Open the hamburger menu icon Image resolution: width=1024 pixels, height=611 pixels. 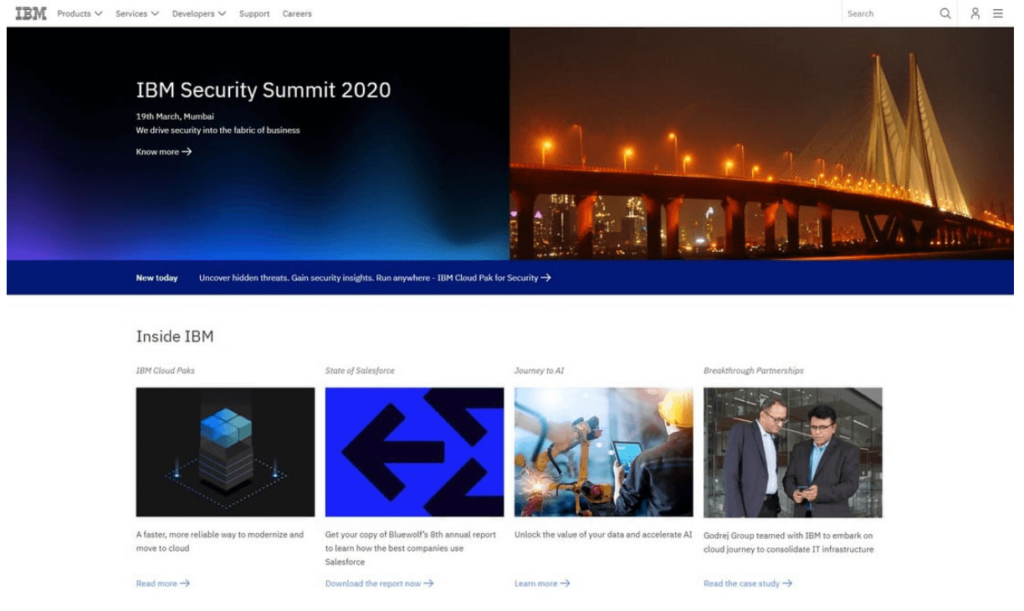pyautogui.click(x=998, y=13)
